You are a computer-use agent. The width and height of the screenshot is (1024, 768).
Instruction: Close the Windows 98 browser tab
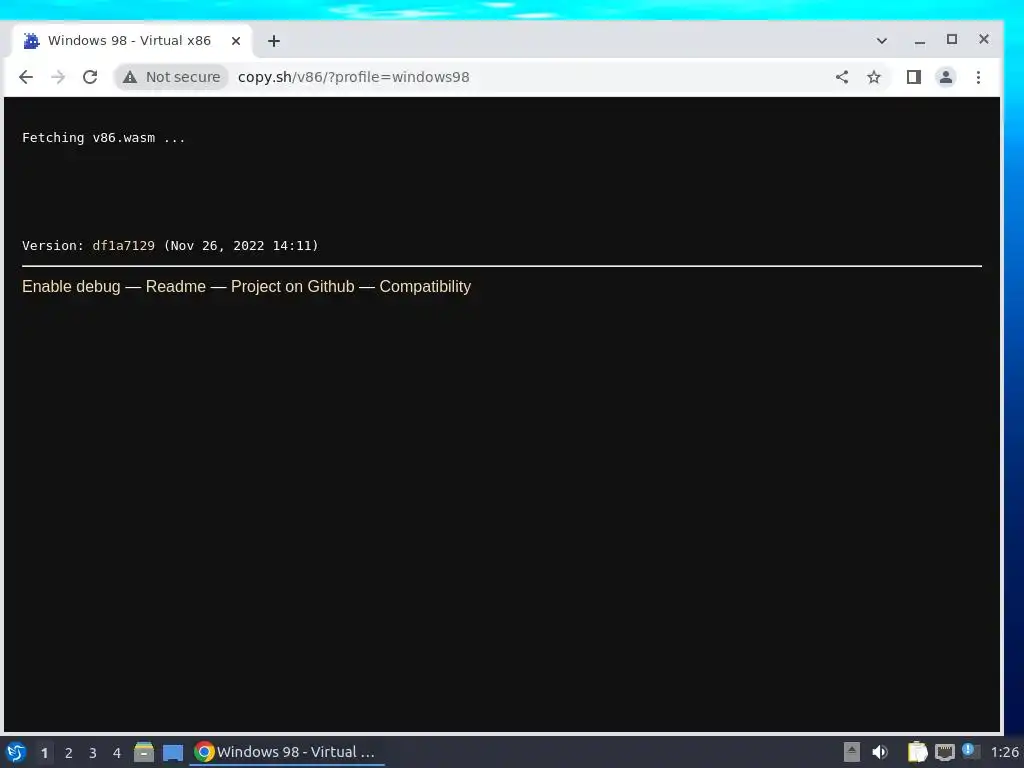click(236, 40)
